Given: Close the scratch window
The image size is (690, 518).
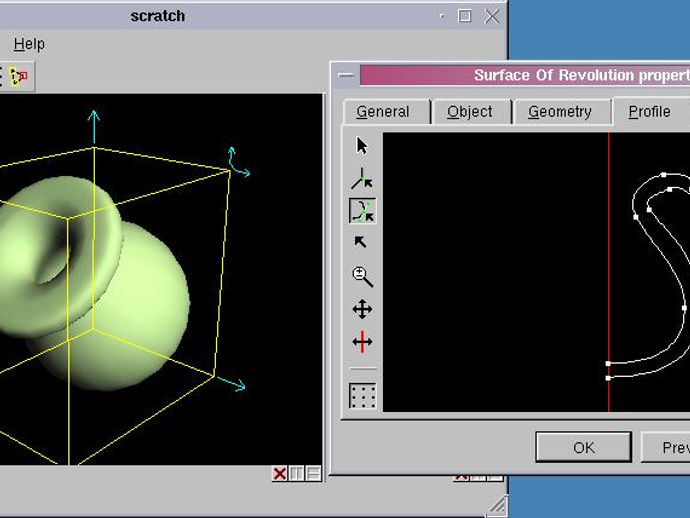Looking at the screenshot, I should click(491, 16).
